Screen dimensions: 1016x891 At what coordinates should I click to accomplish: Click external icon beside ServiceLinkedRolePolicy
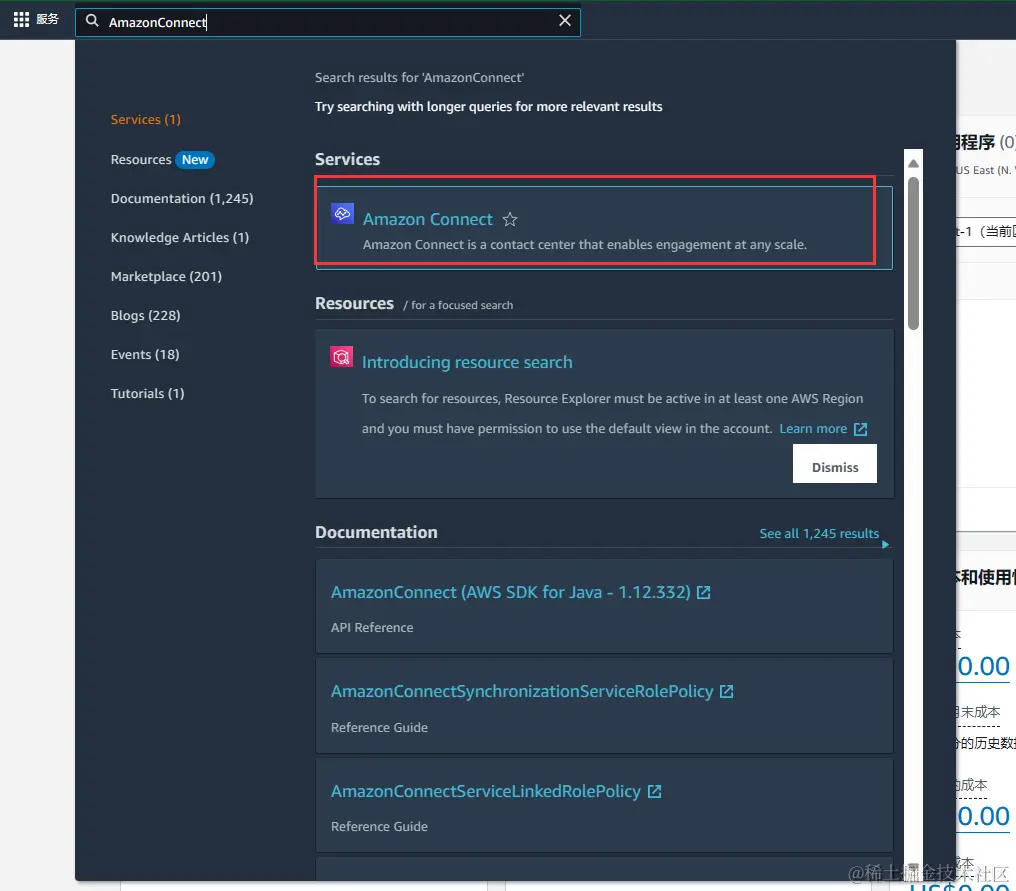(654, 791)
